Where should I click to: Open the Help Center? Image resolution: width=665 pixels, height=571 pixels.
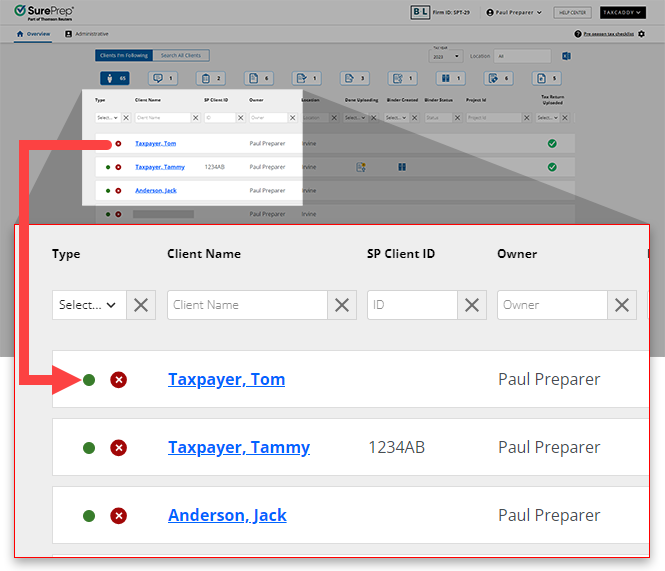[572, 12]
